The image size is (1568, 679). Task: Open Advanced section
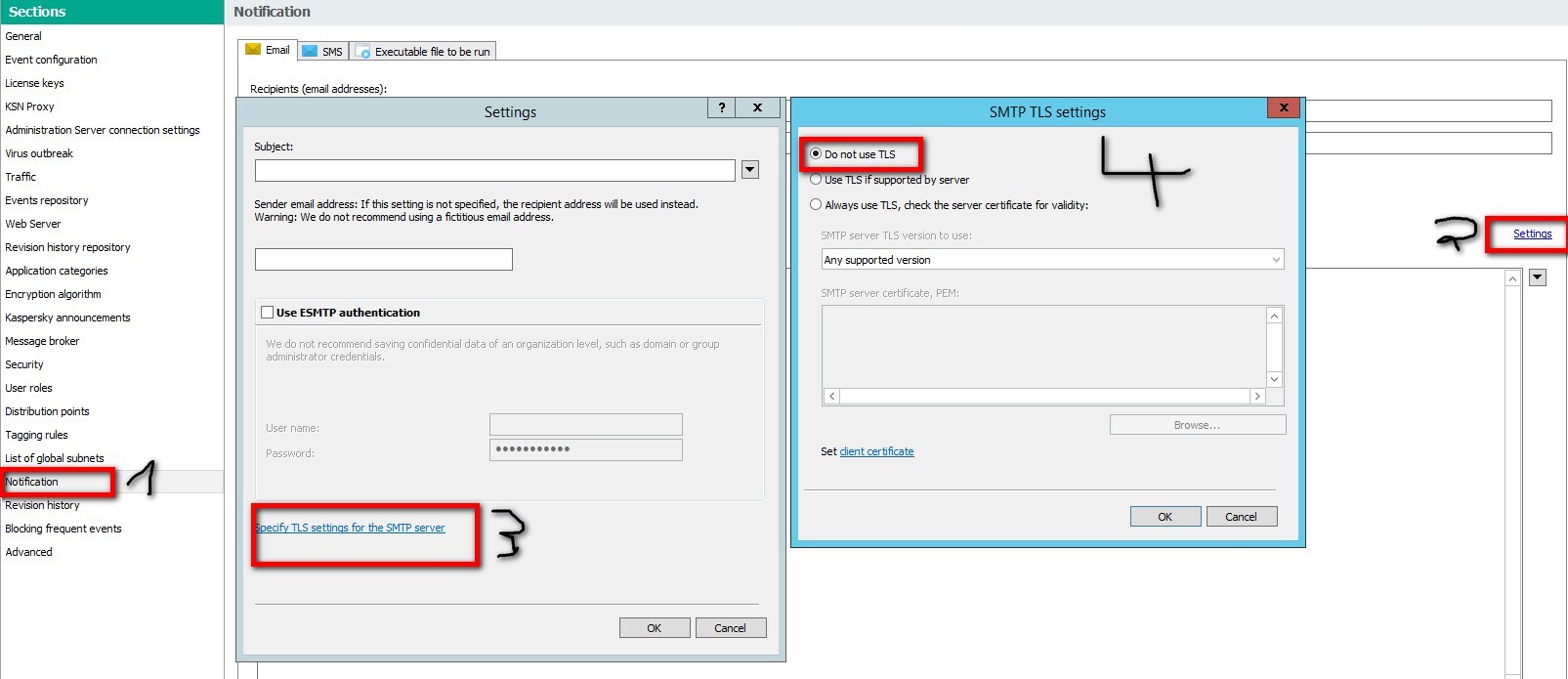click(28, 552)
